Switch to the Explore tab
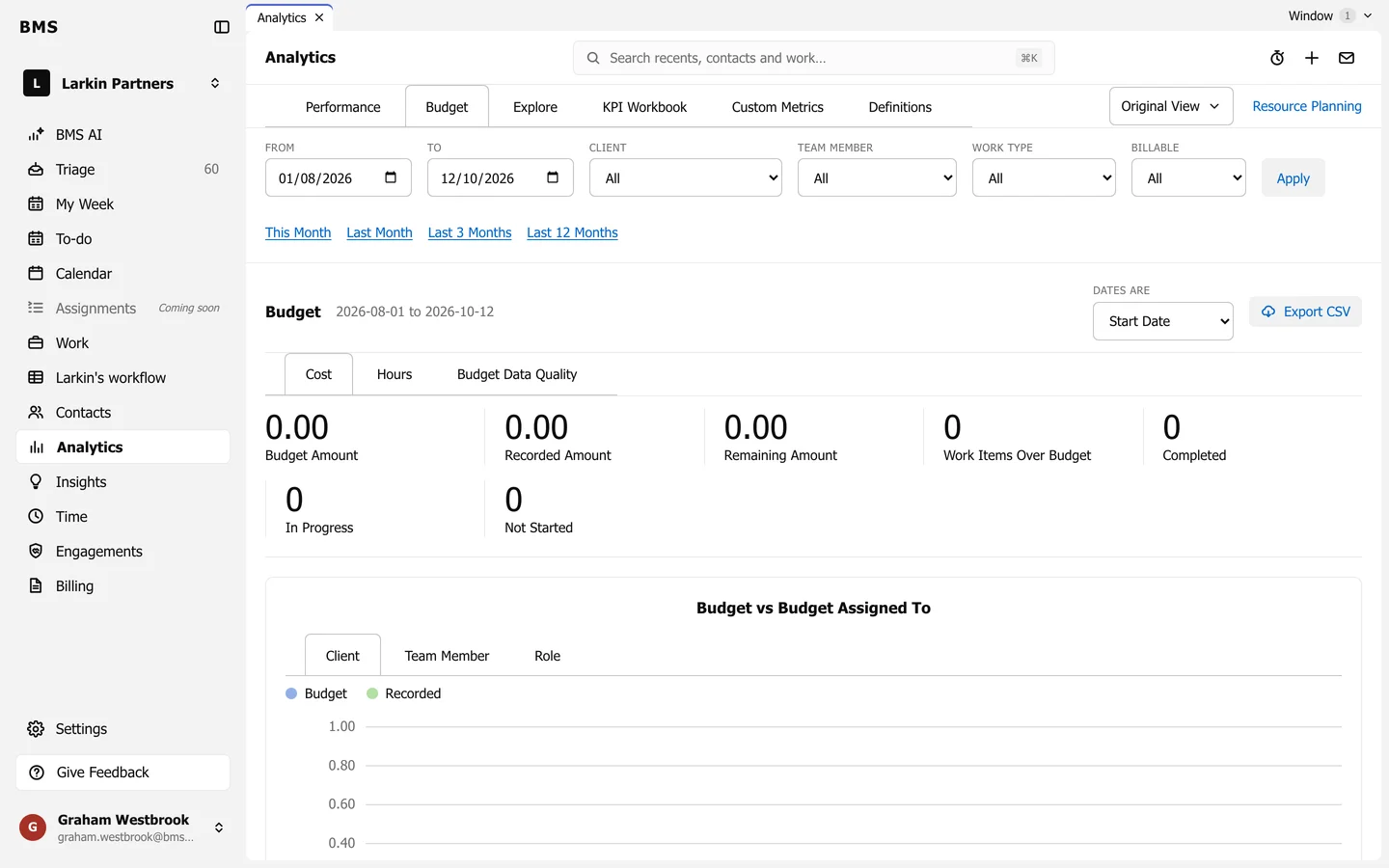Screen dimensions: 1389x868 click(x=535, y=107)
